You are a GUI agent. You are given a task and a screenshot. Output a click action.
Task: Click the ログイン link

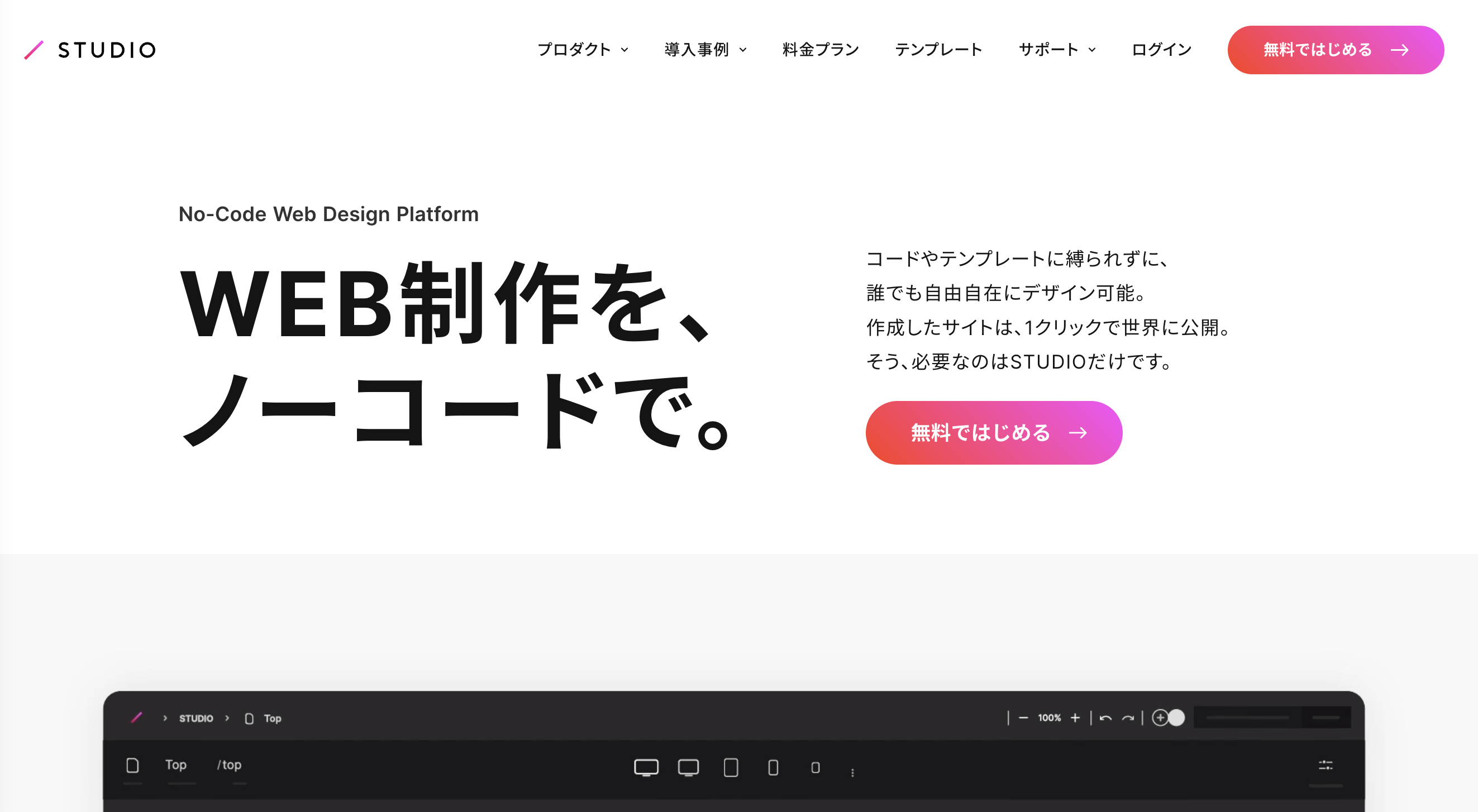point(1161,50)
